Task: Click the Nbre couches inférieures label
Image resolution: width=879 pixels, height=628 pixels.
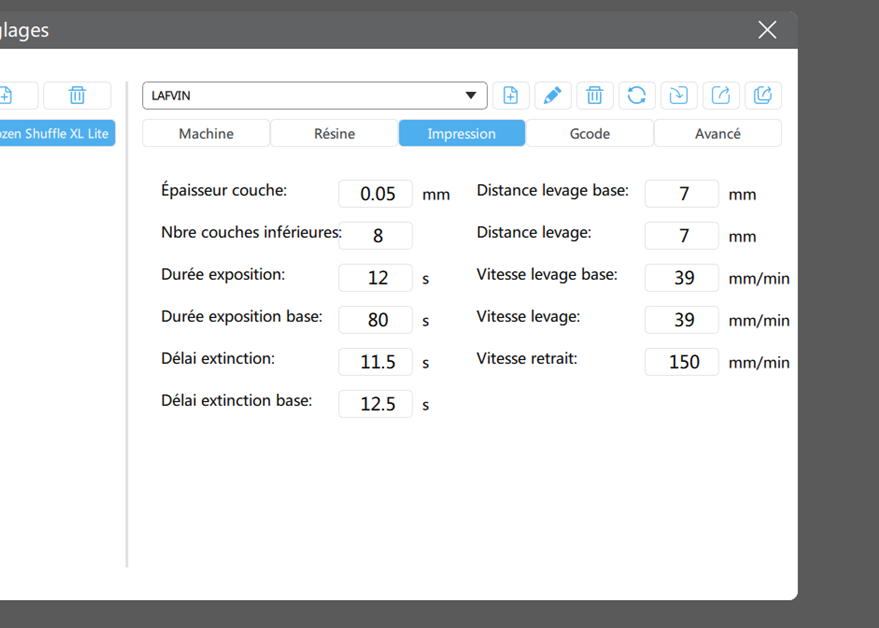Action: point(251,233)
